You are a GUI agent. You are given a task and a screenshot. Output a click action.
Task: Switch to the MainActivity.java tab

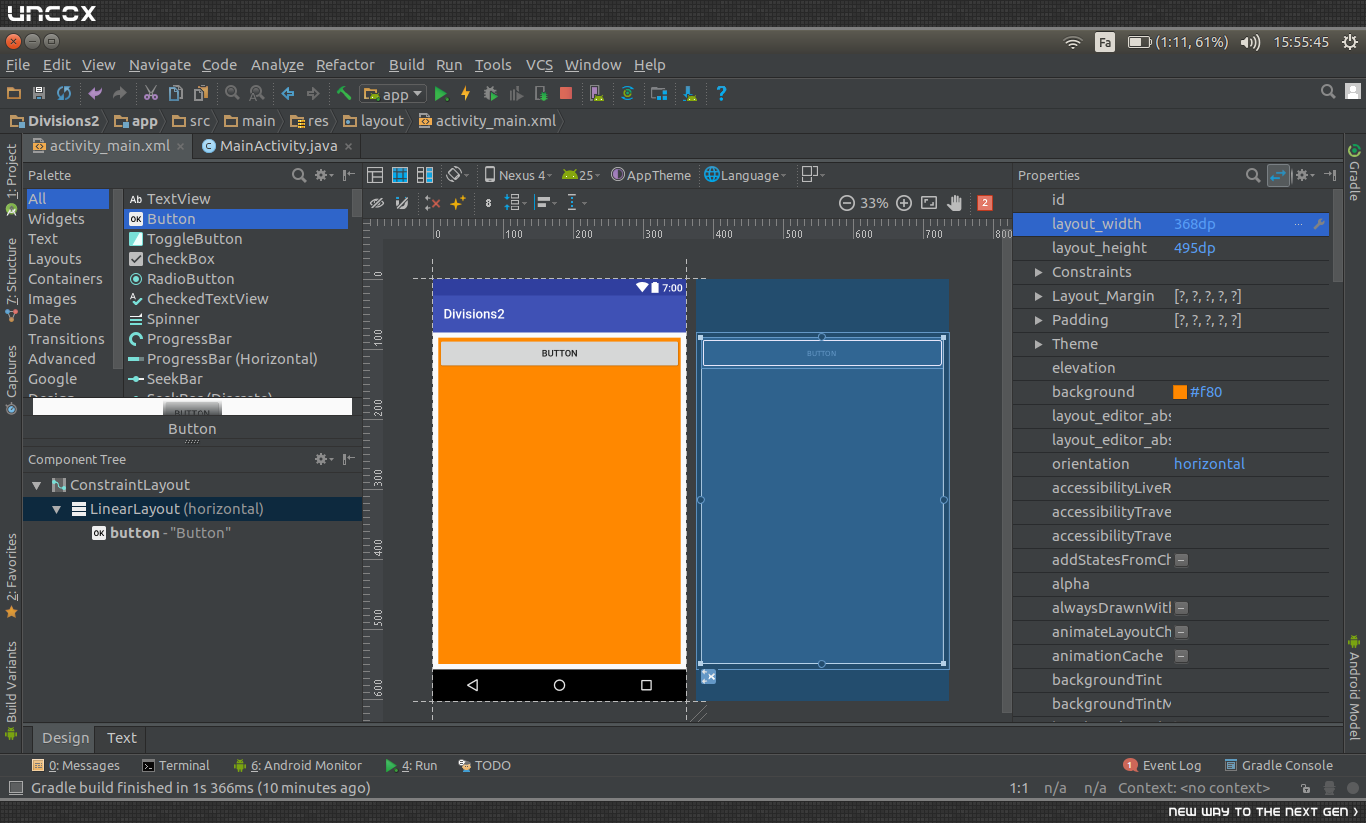278,146
